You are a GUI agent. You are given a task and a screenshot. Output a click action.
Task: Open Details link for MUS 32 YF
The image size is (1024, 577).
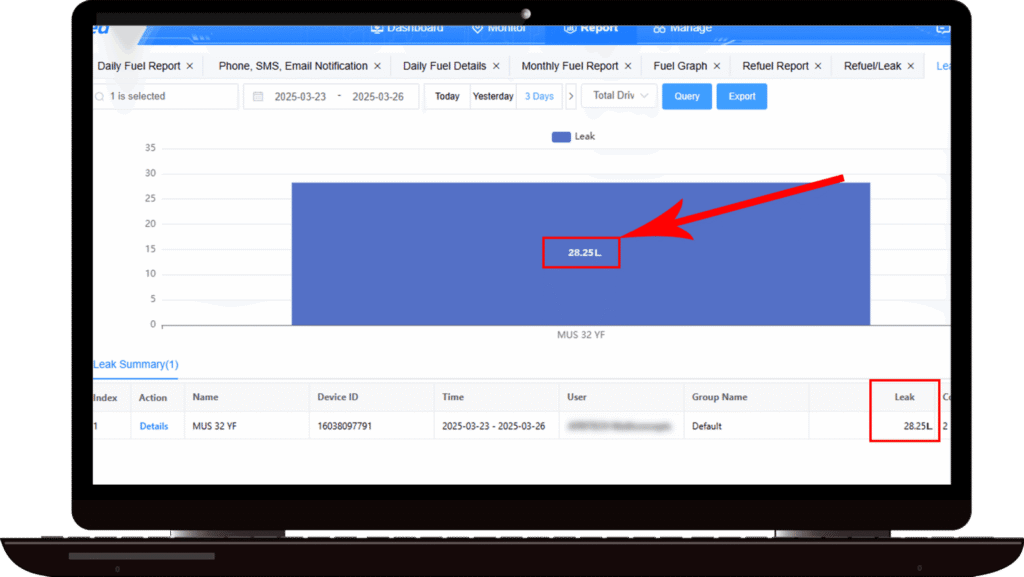153,426
